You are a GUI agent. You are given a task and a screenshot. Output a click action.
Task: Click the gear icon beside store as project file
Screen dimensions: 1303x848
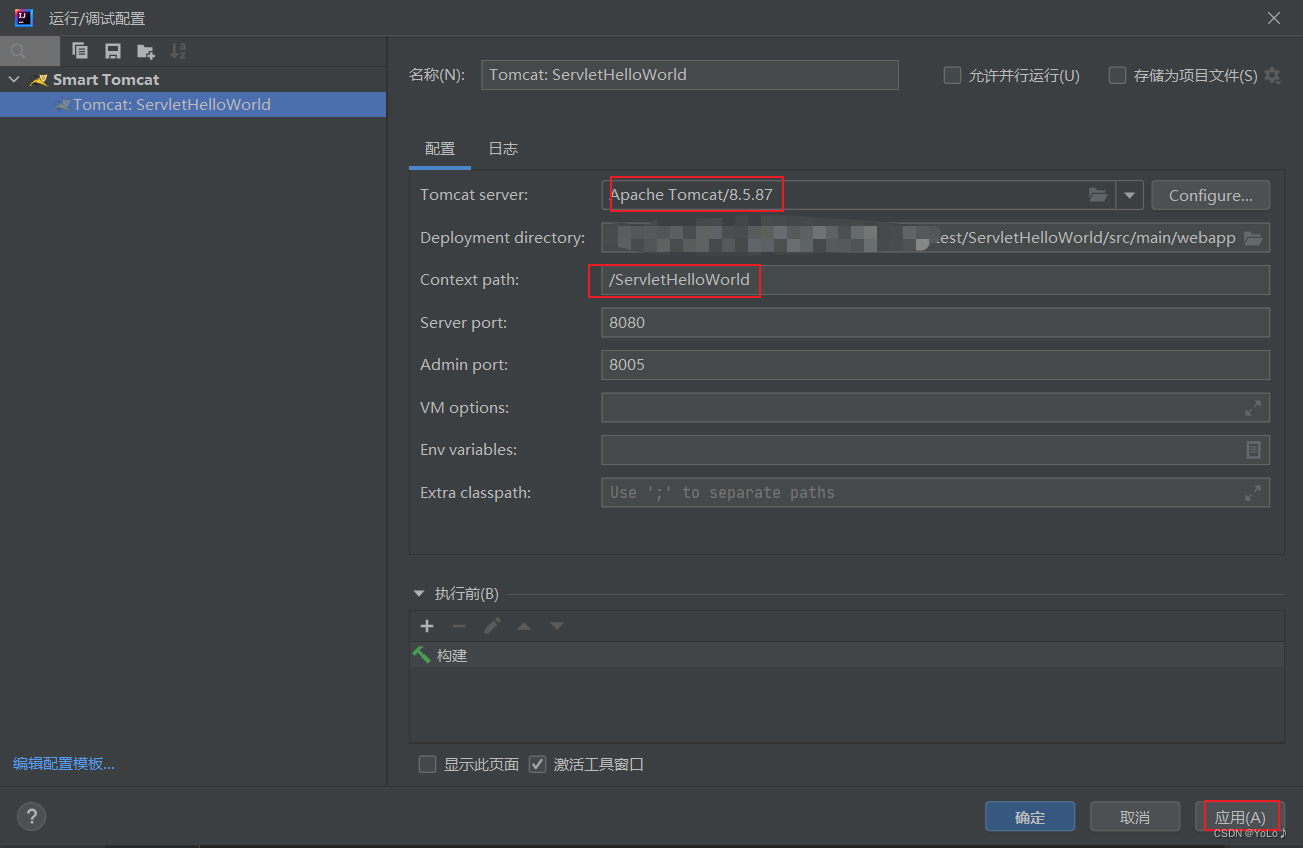click(1272, 75)
